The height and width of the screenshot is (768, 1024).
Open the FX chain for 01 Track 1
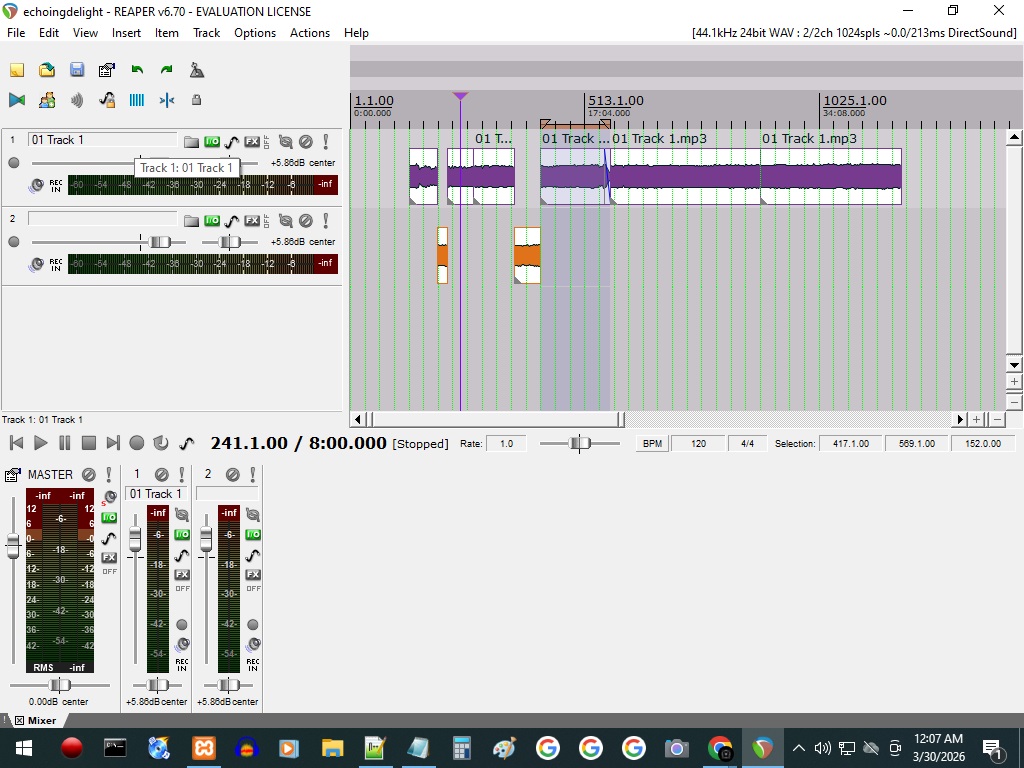(x=252, y=142)
